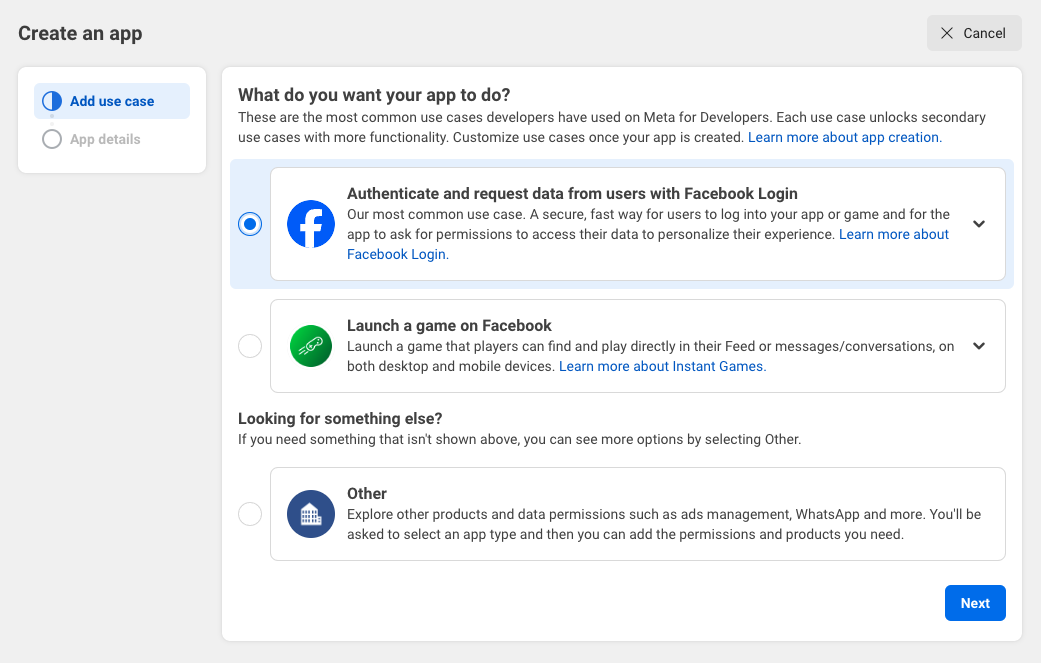Click the Next button
Screen dimensions: 1041x663
tap(975, 602)
